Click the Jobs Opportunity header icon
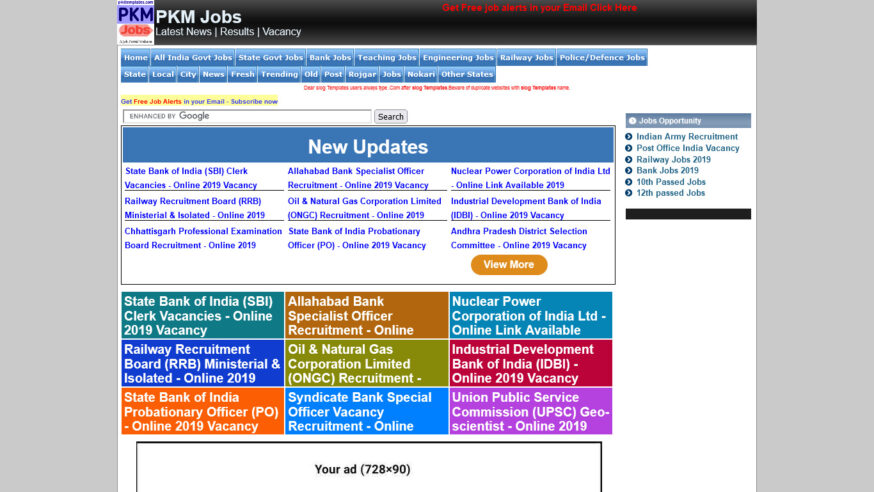Image resolution: width=874 pixels, height=492 pixels. coord(632,121)
